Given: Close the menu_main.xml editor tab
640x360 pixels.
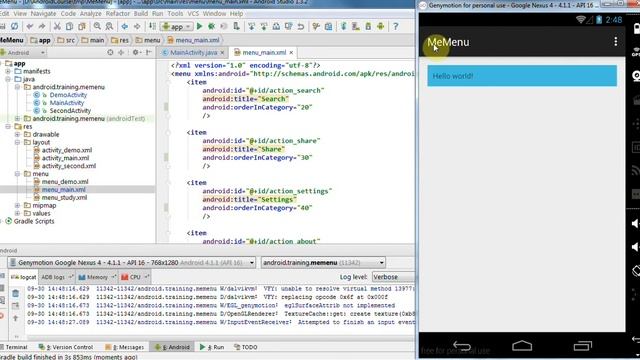Looking at the screenshot, I should 291,53.
